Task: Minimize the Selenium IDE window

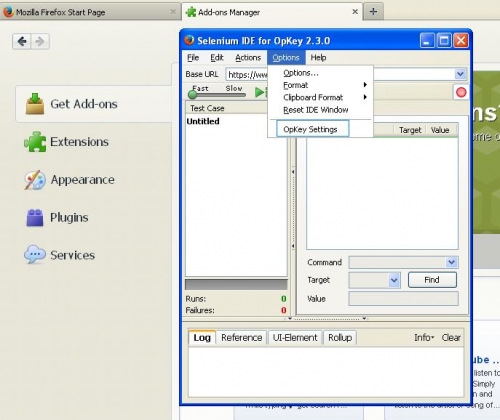Action: [427, 41]
